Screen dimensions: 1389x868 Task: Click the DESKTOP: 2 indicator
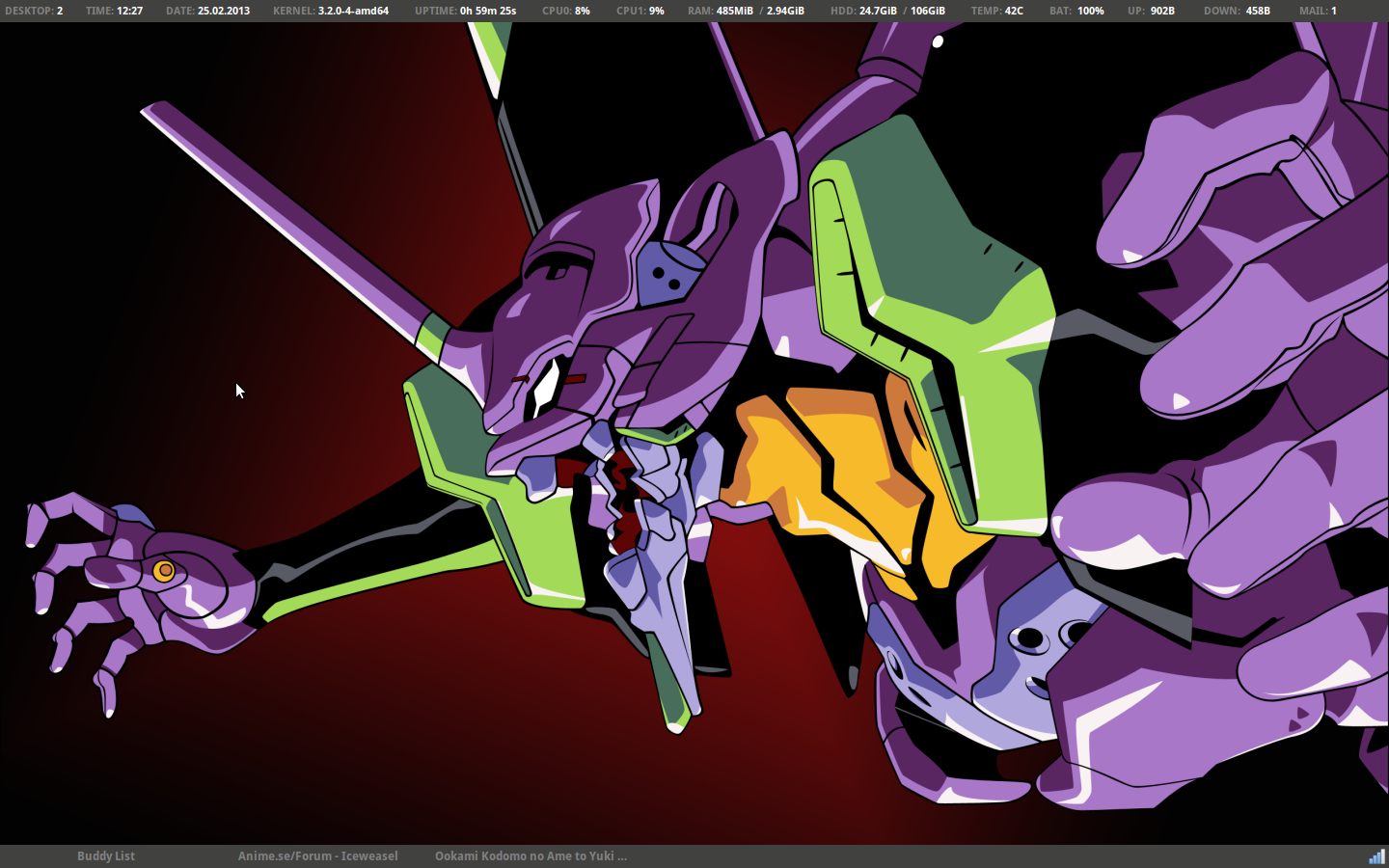pos(34,11)
